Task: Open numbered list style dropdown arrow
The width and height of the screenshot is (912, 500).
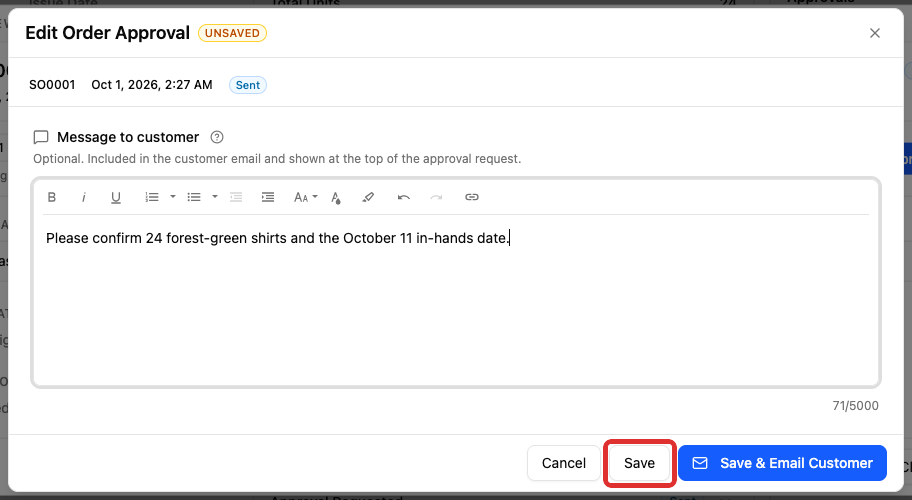Action: coord(173,197)
